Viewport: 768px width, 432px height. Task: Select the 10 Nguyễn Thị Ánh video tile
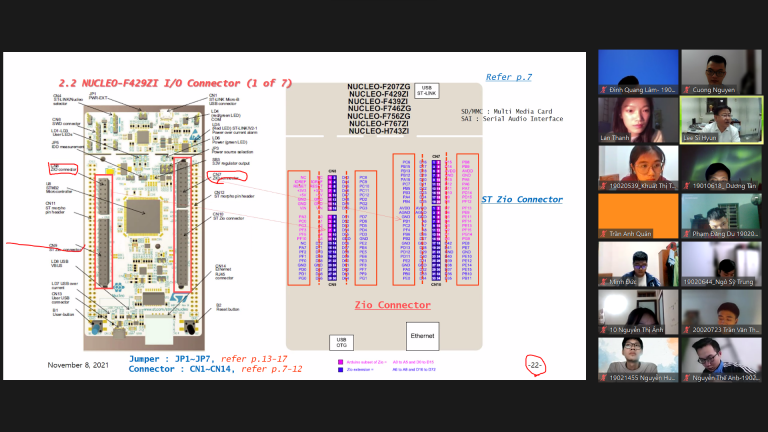click(638, 312)
